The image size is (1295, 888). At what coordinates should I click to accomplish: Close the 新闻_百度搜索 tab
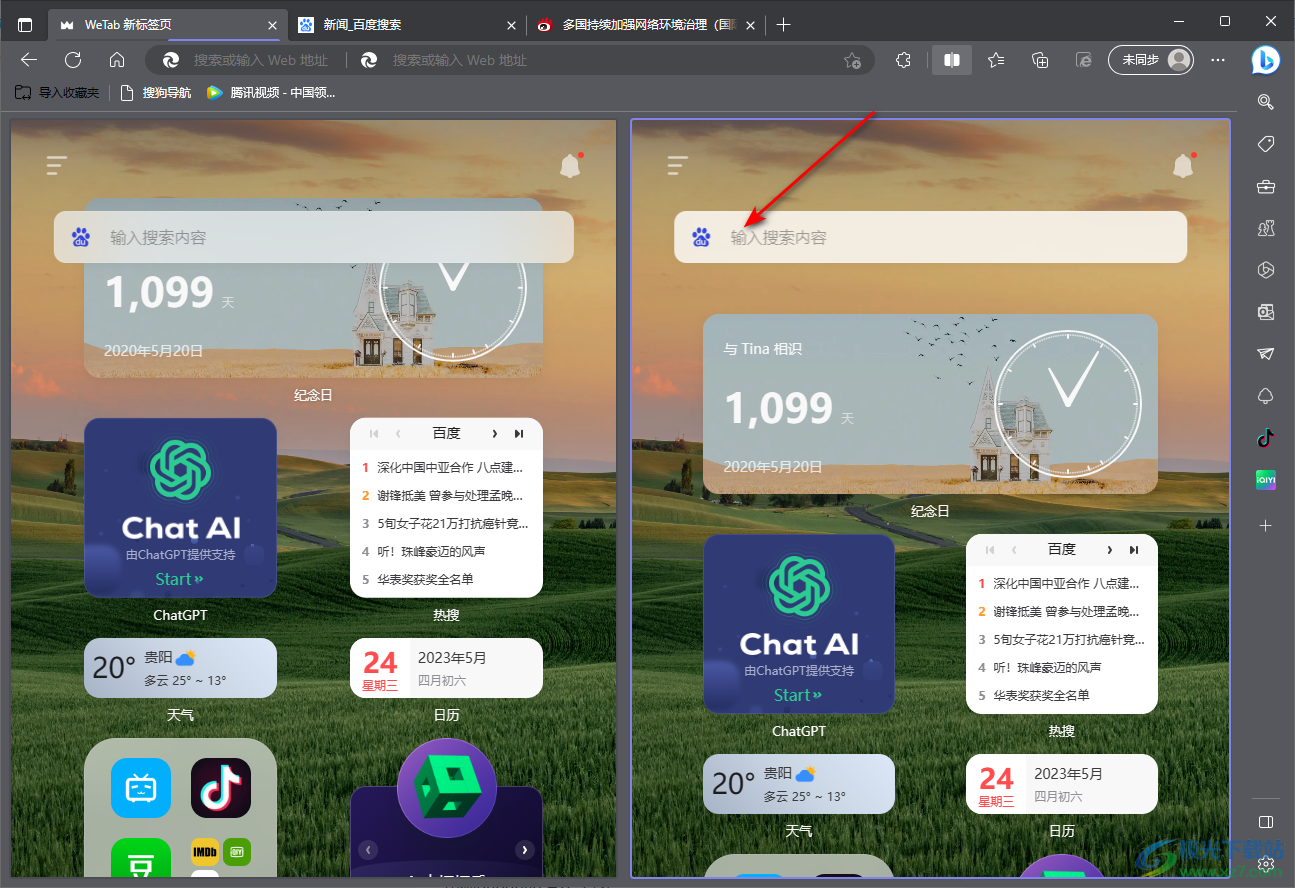coord(512,25)
